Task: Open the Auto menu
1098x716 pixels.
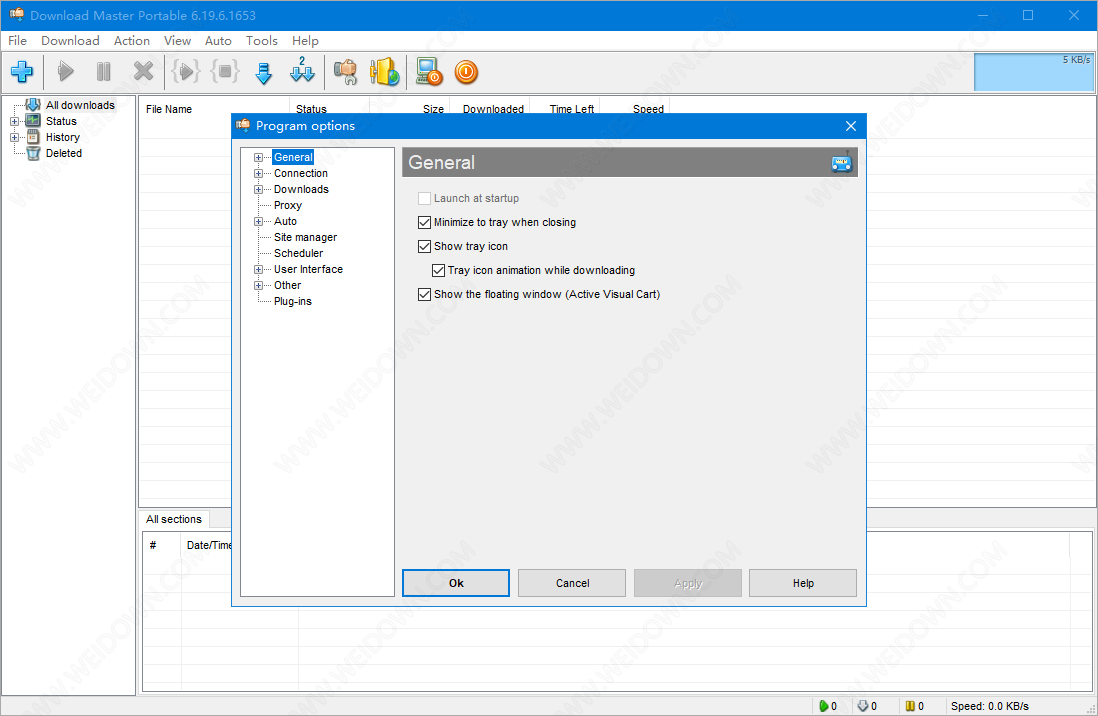Action: coord(218,41)
